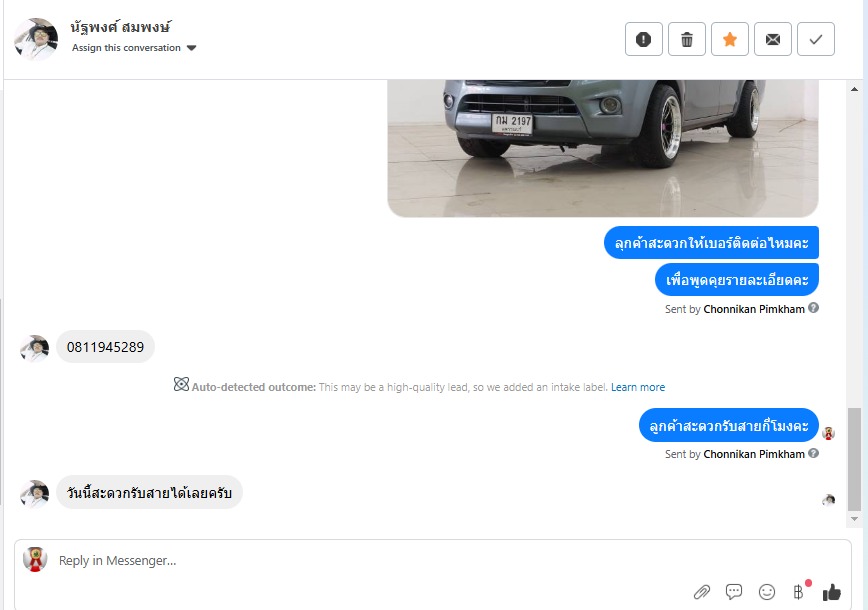
Task: Mark conversation as done with checkmark
Action: click(815, 39)
